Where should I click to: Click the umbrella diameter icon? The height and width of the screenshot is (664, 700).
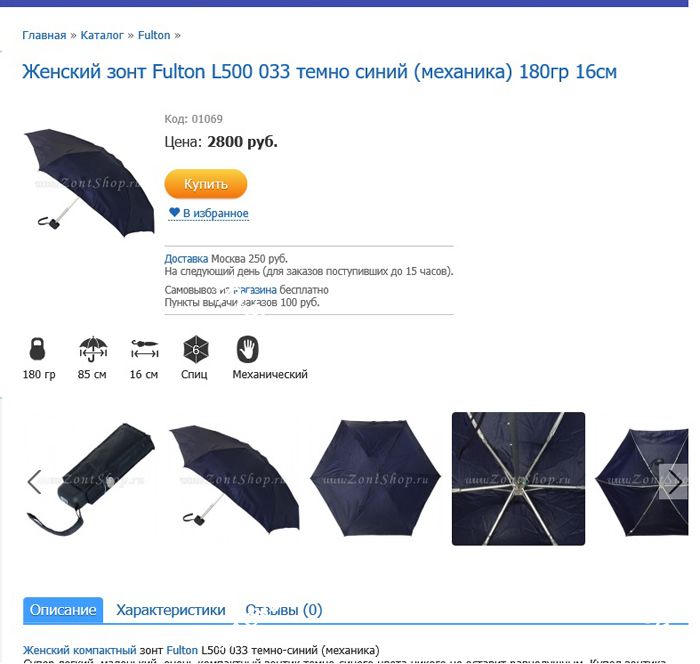point(93,349)
